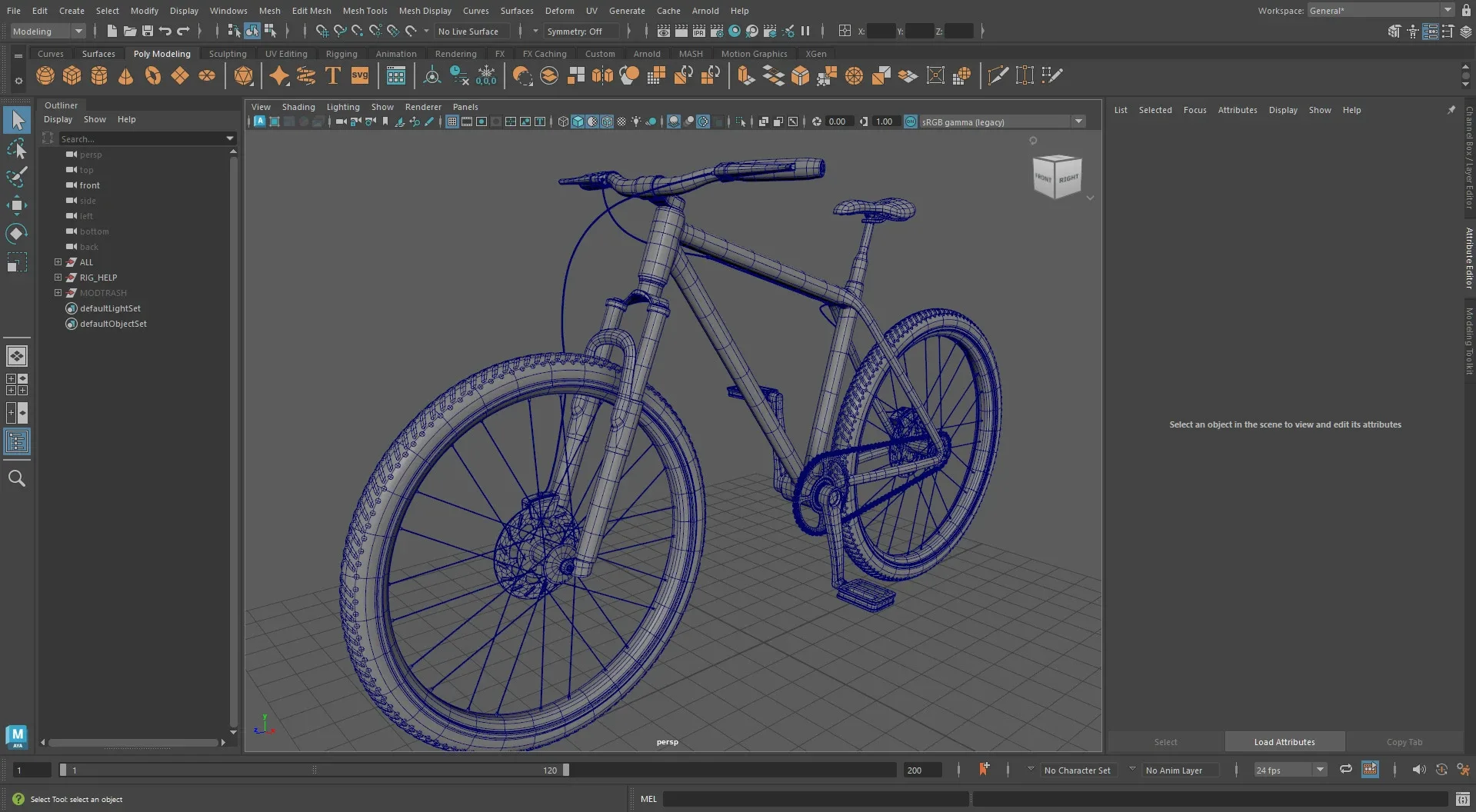This screenshot has height=812, width=1476.
Task: Click the search magnifier icon in the left sidebar
Action: [17, 478]
